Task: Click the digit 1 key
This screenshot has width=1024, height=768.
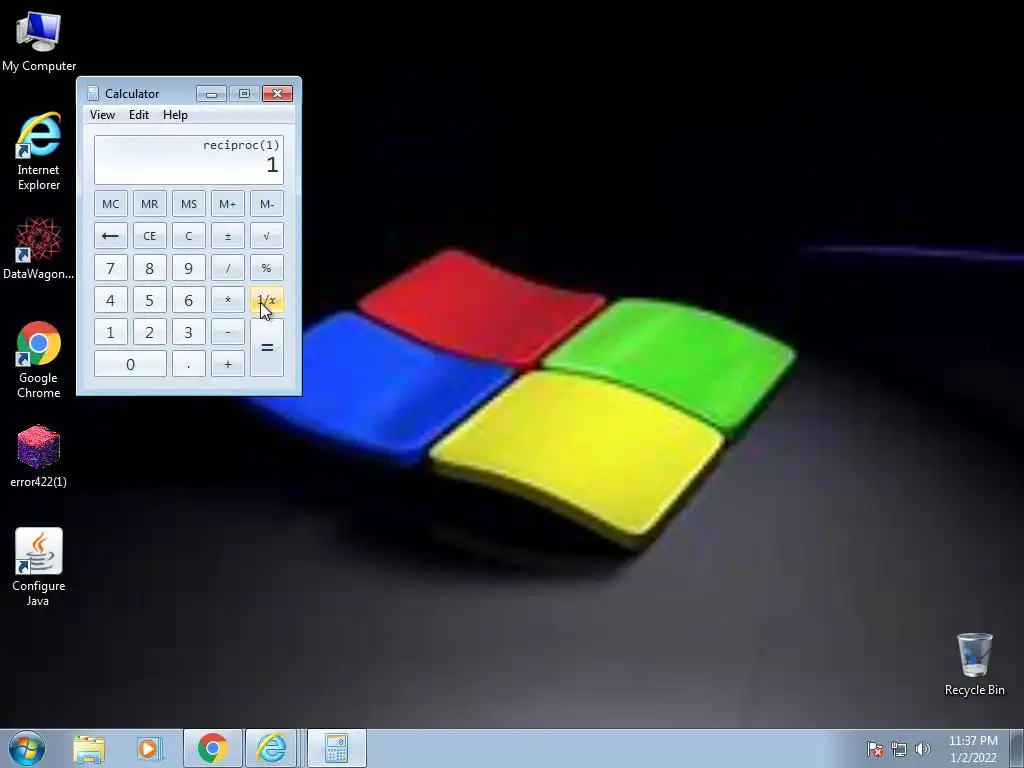Action: click(110, 332)
